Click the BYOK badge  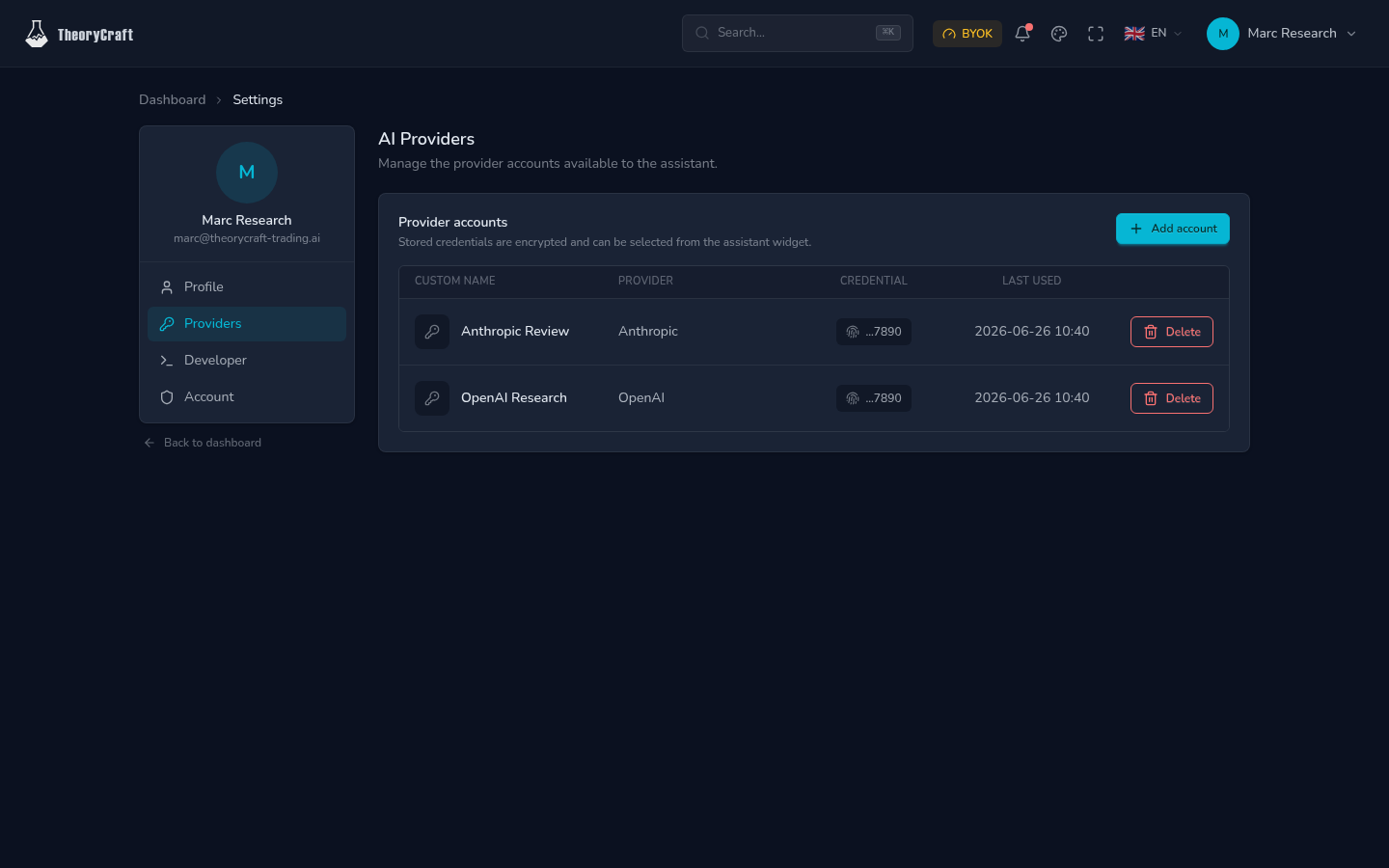click(x=967, y=34)
